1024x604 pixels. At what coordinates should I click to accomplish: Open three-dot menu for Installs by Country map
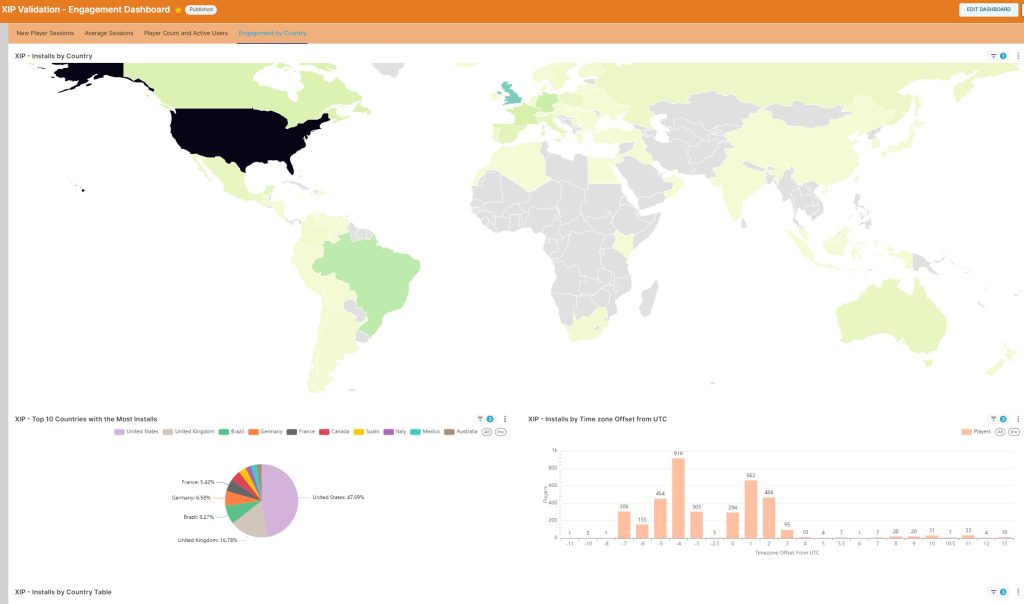[x=1017, y=56]
